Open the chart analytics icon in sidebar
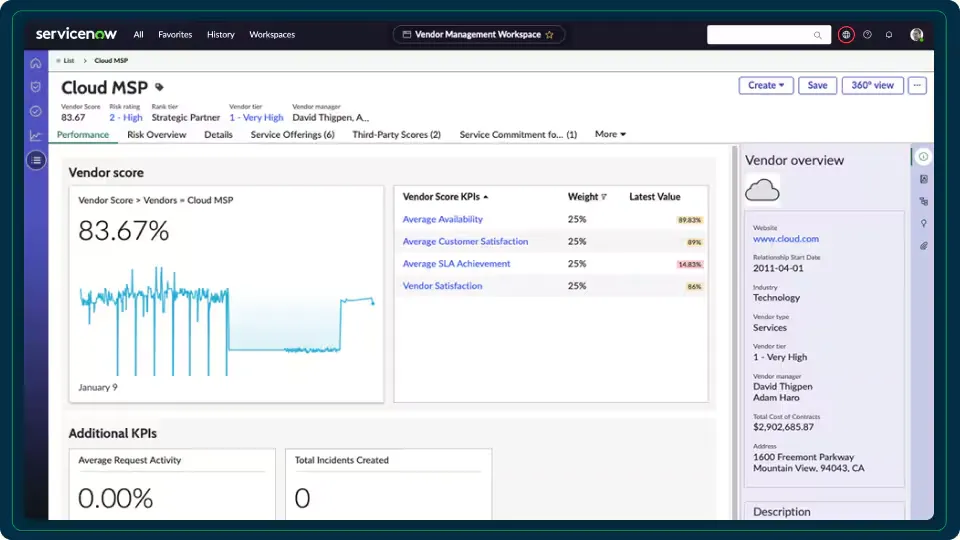960x540 pixels. pos(36,135)
